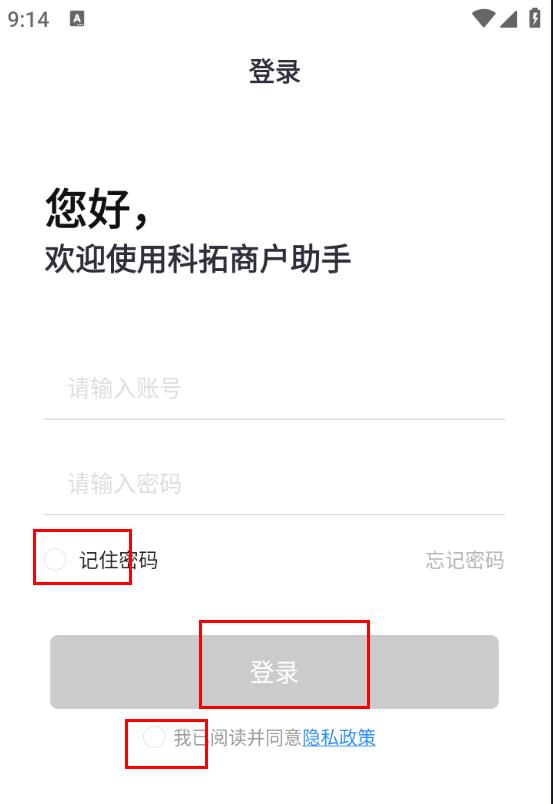Viewport: 553px width, 804px height.
Task: Open the 隐私政策 privacy policy link
Action: point(339,738)
